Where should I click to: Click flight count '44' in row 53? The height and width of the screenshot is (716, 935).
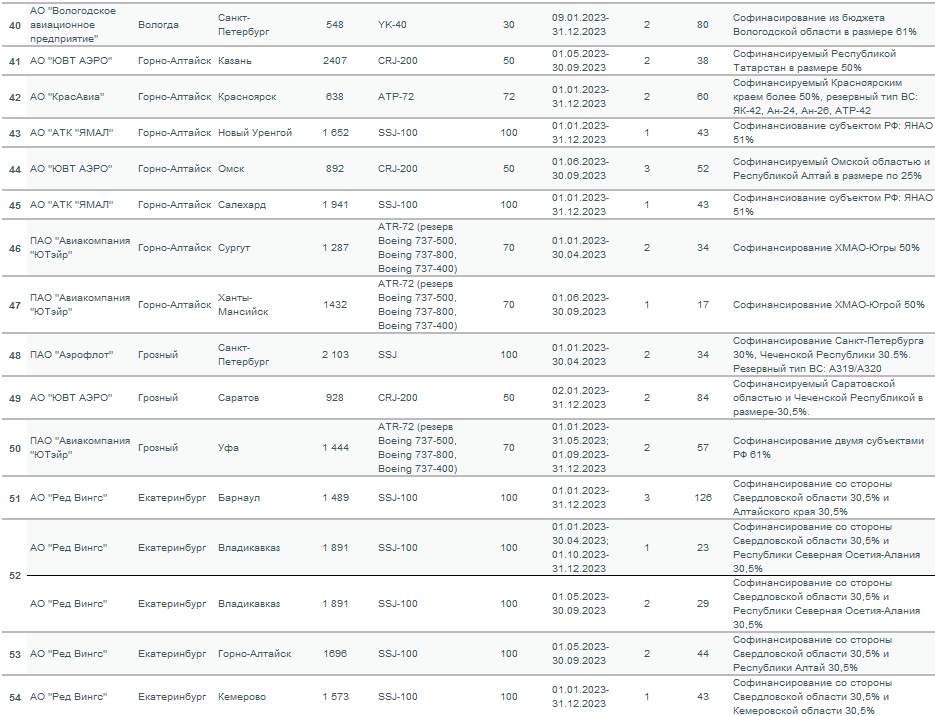[x=703, y=654]
